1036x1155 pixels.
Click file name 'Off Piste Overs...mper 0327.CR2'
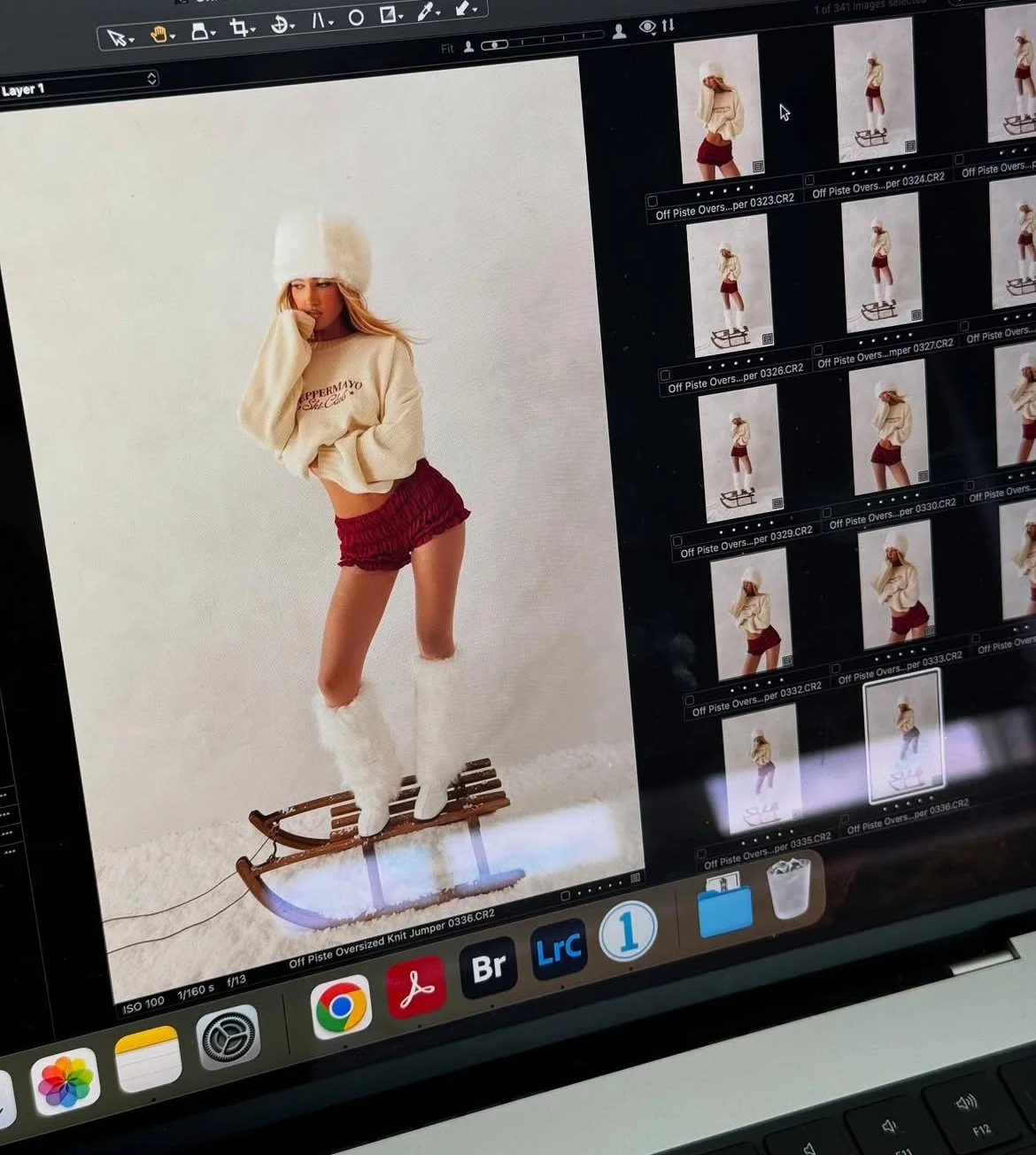point(885,352)
